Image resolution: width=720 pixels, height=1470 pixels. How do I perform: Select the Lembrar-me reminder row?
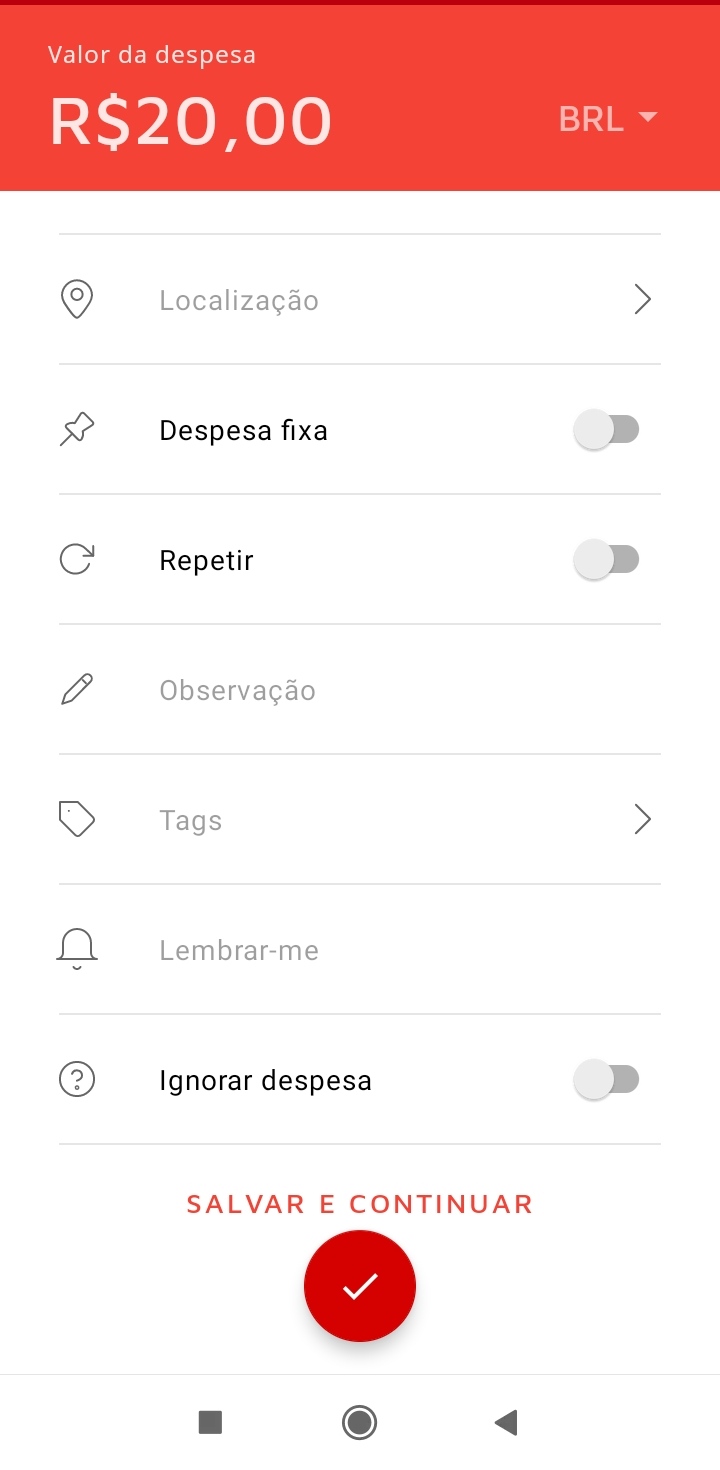(360, 950)
